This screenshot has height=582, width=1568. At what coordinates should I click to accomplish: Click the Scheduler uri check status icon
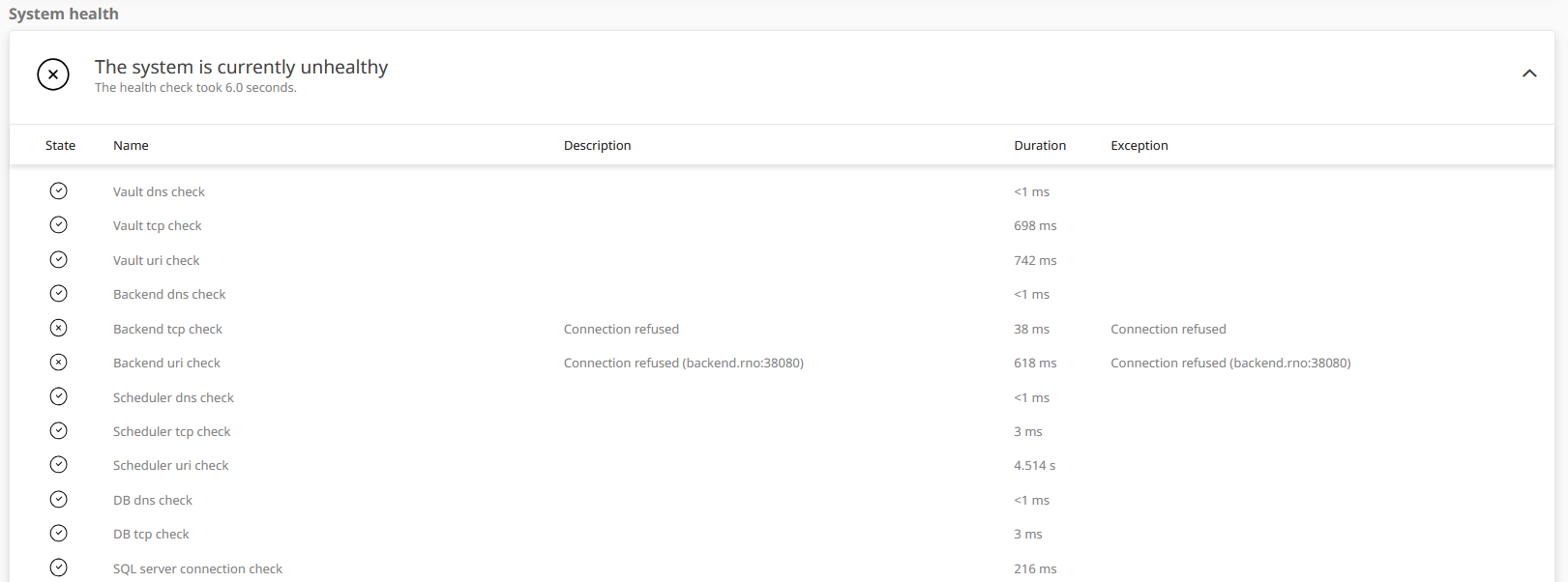(x=59, y=465)
